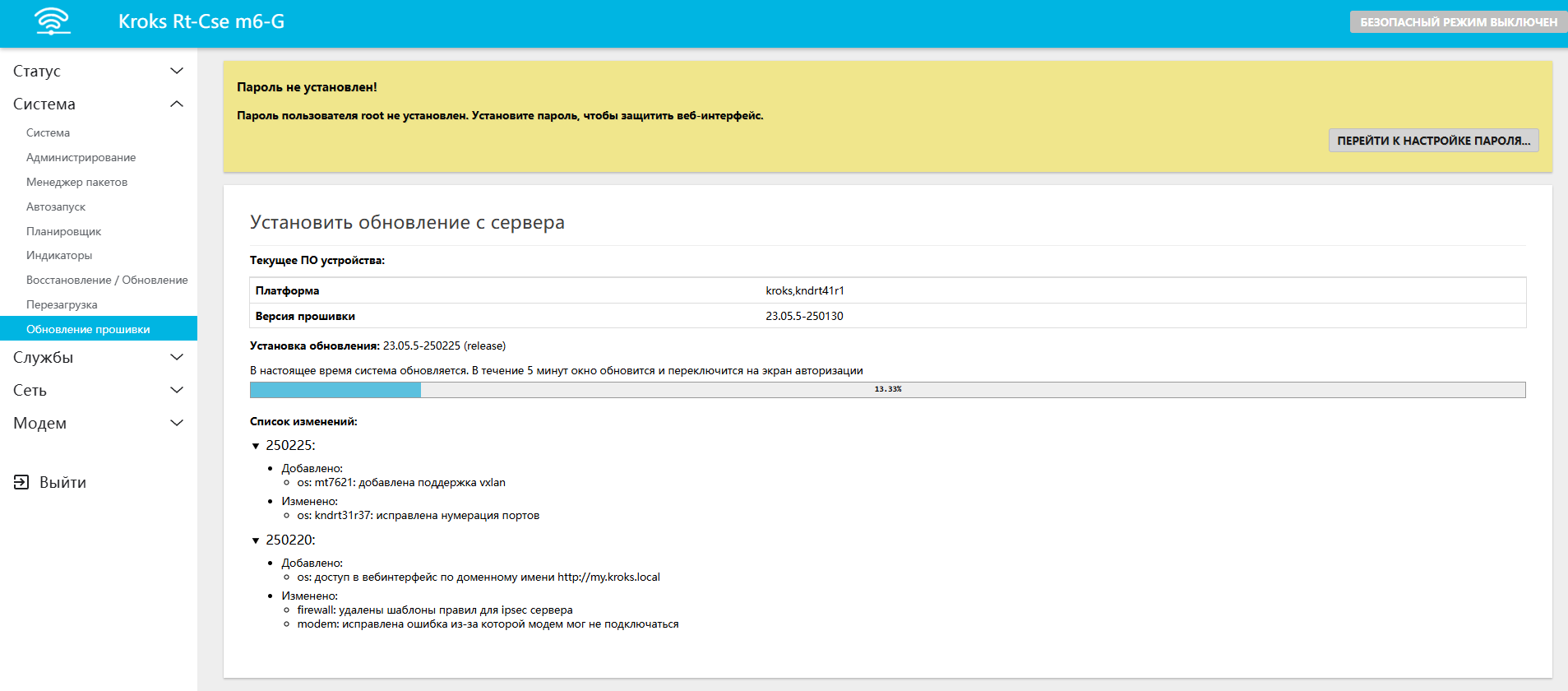The height and width of the screenshot is (691, 1568).
Task: Expand the Сеть section chevron
Action: (x=176, y=390)
